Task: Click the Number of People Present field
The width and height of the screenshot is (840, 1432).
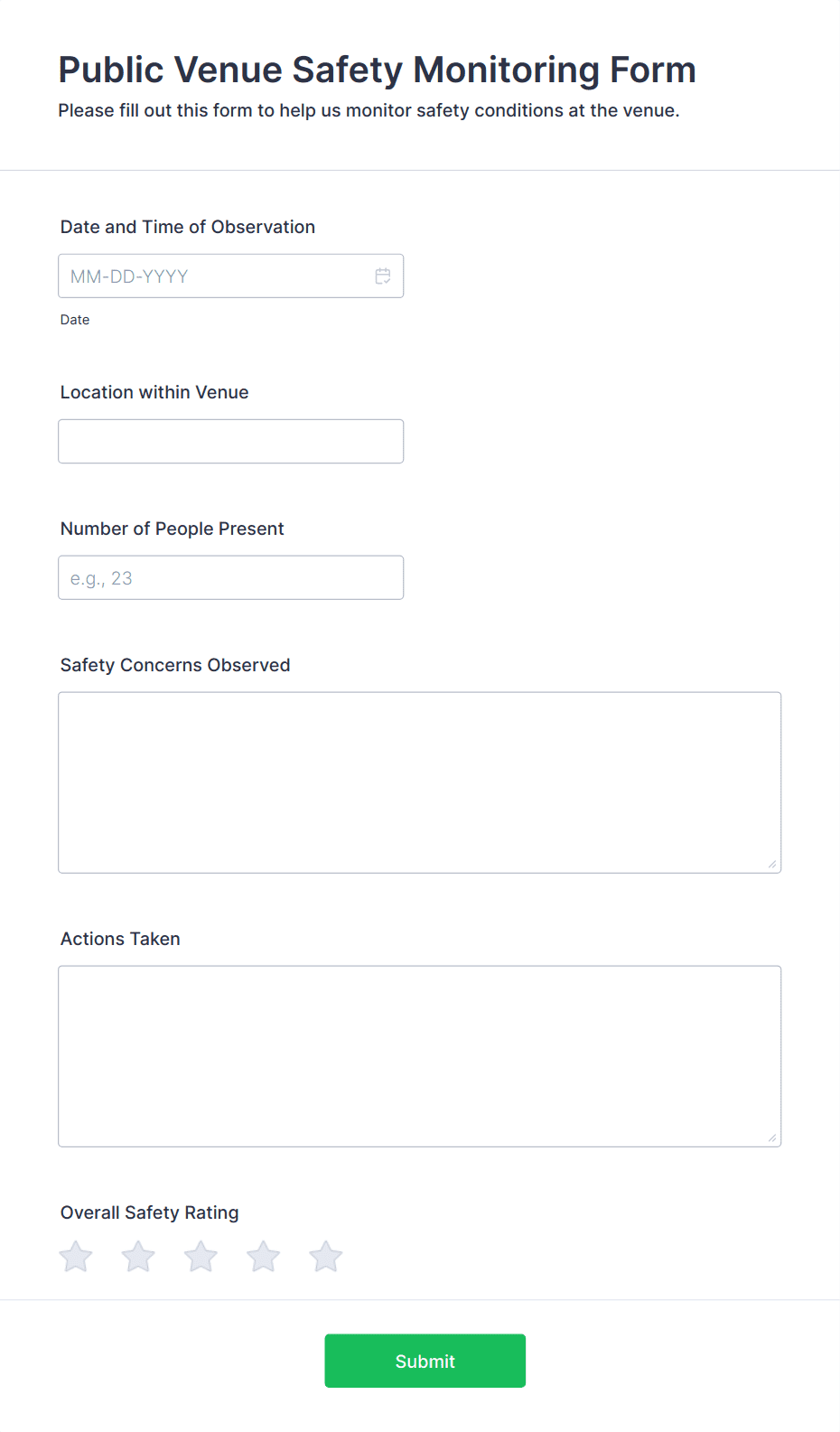Action: tap(230, 578)
